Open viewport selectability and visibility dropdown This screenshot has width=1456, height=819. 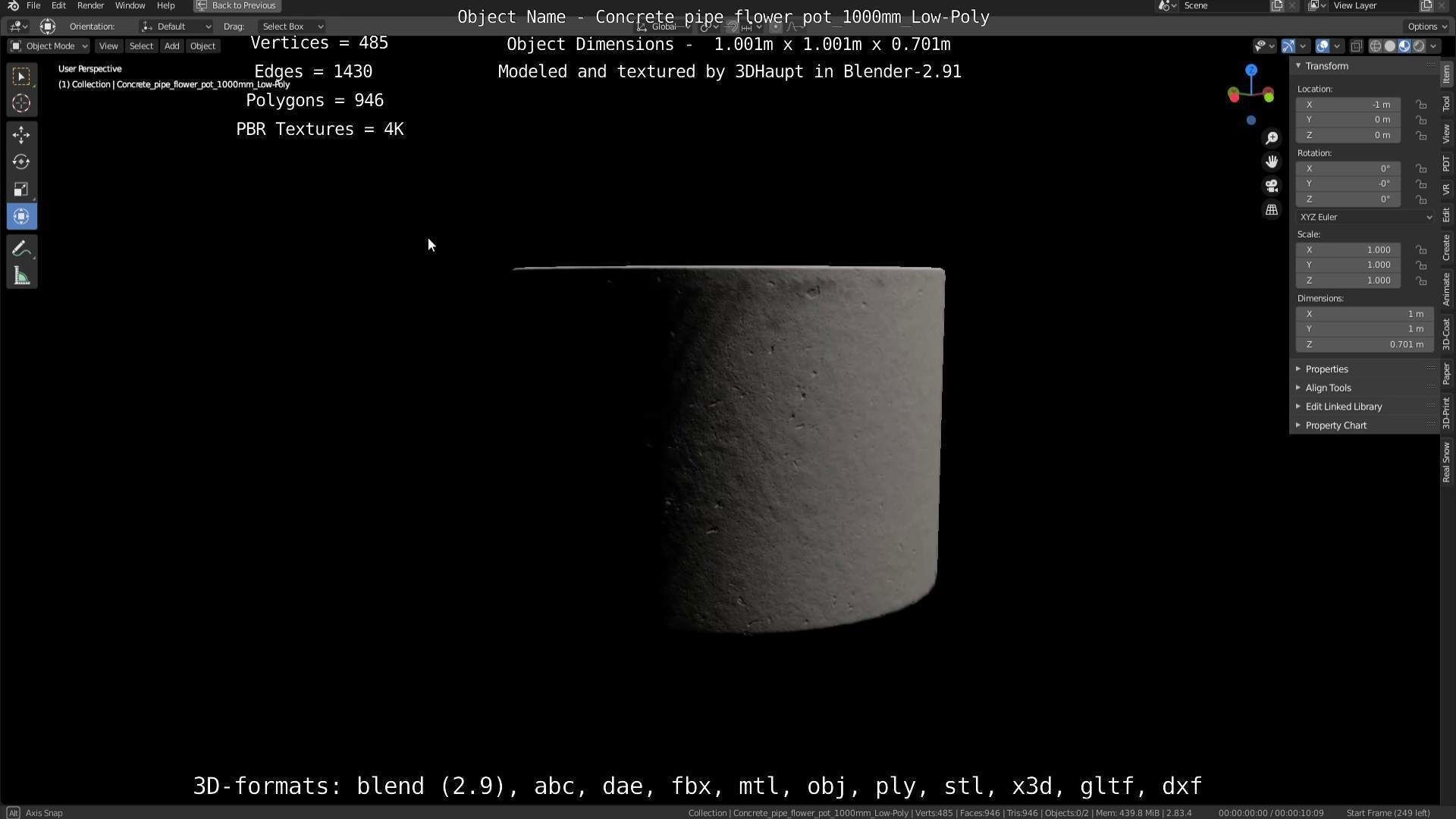point(1264,46)
